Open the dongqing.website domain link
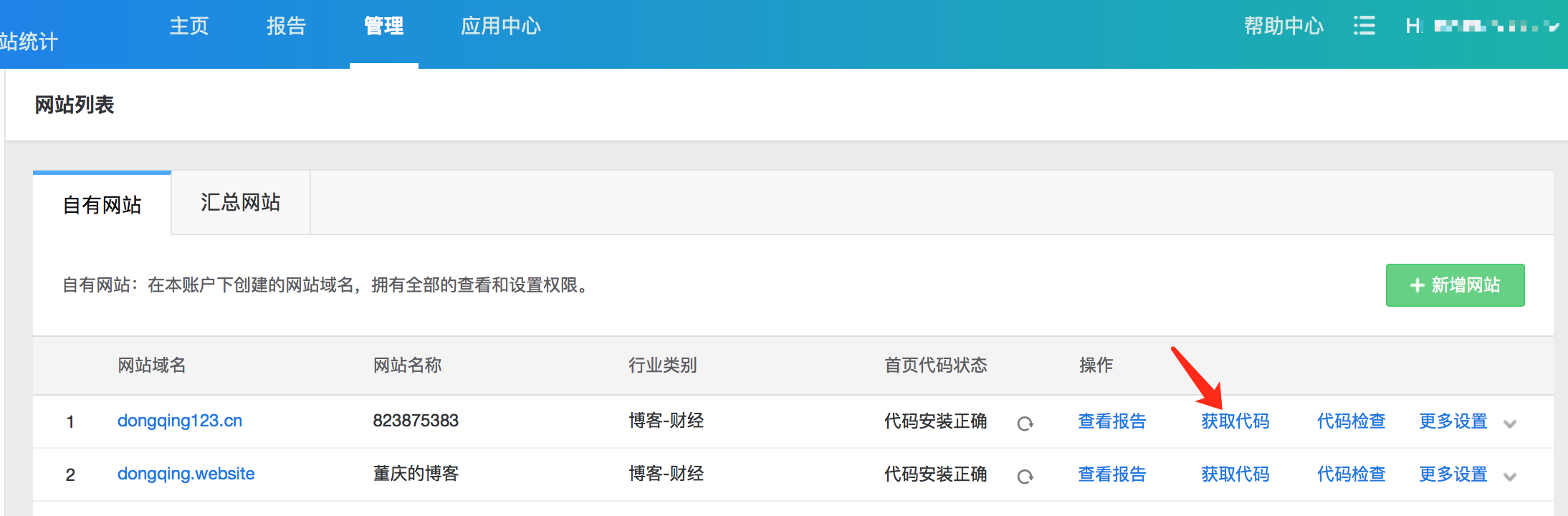 [x=186, y=474]
